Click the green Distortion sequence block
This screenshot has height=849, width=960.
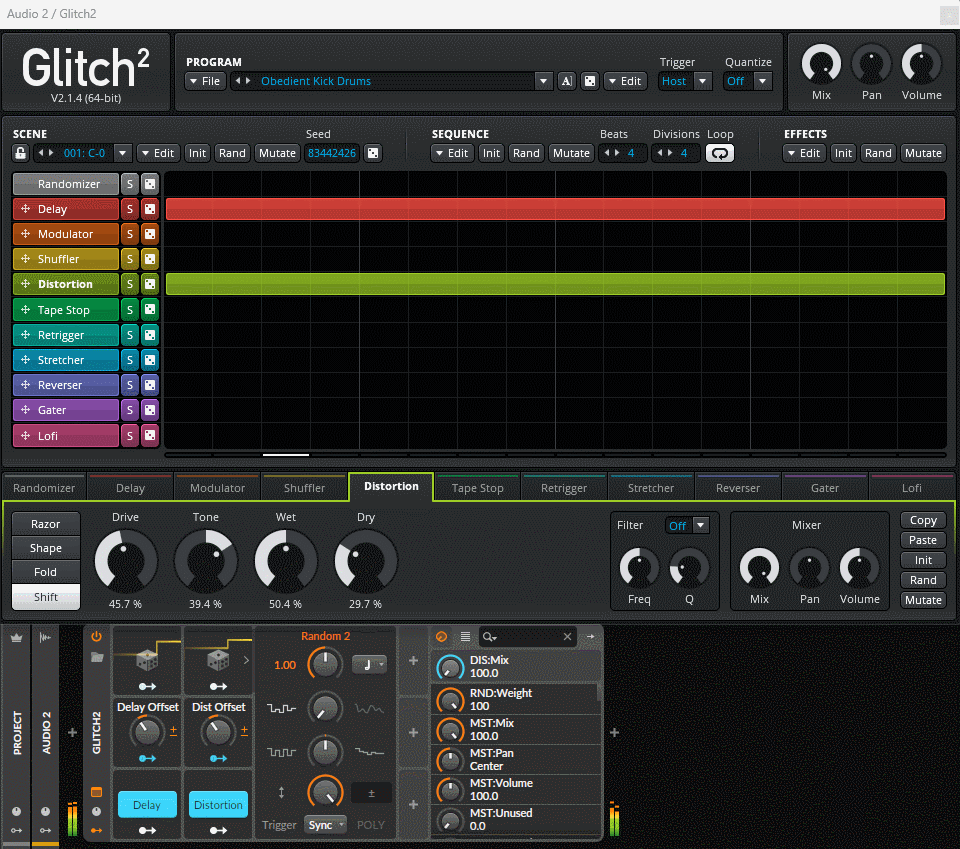[x=555, y=284]
